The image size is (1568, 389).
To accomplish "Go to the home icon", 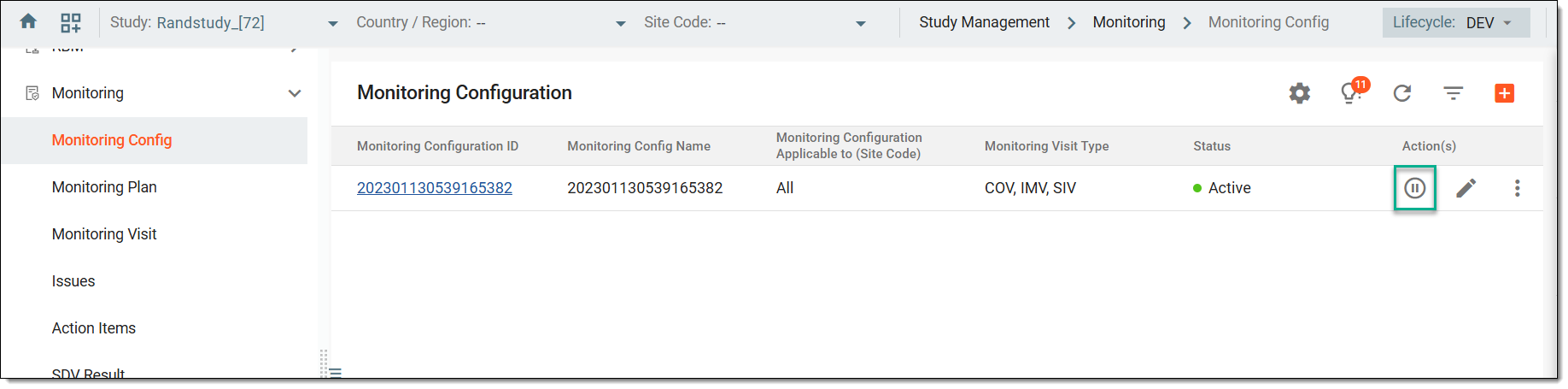I will (28, 21).
